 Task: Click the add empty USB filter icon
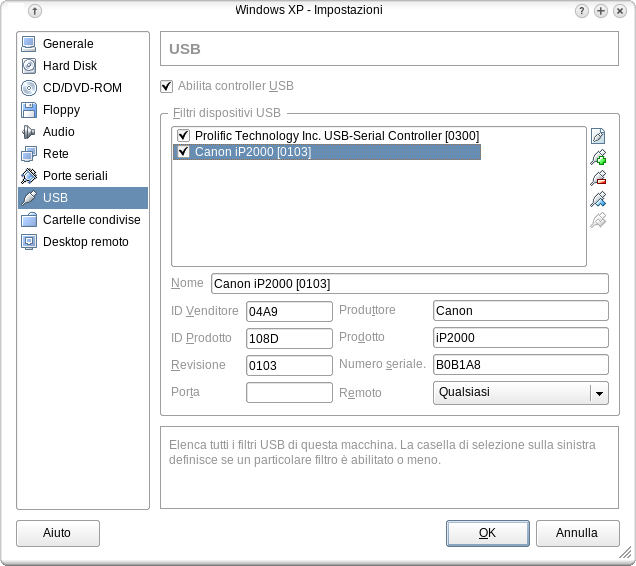click(599, 136)
